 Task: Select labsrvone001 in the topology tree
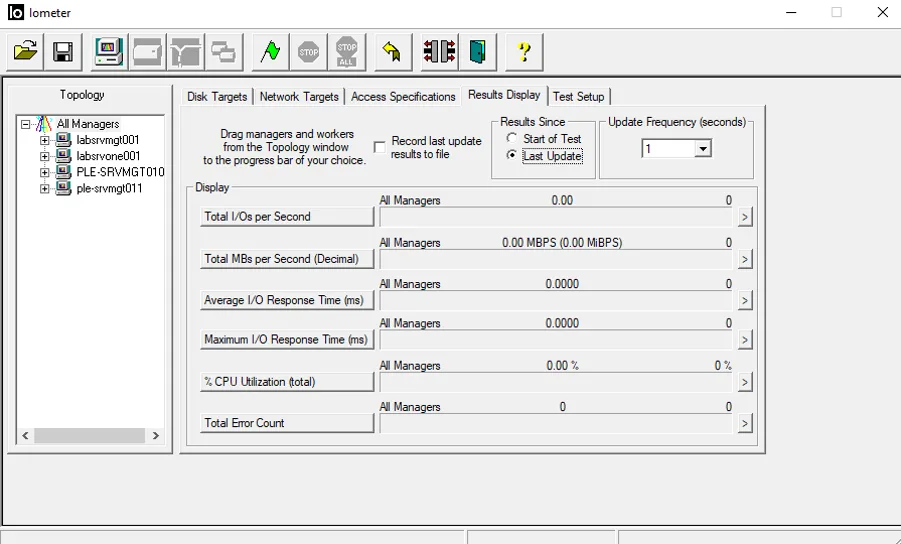coord(108,156)
